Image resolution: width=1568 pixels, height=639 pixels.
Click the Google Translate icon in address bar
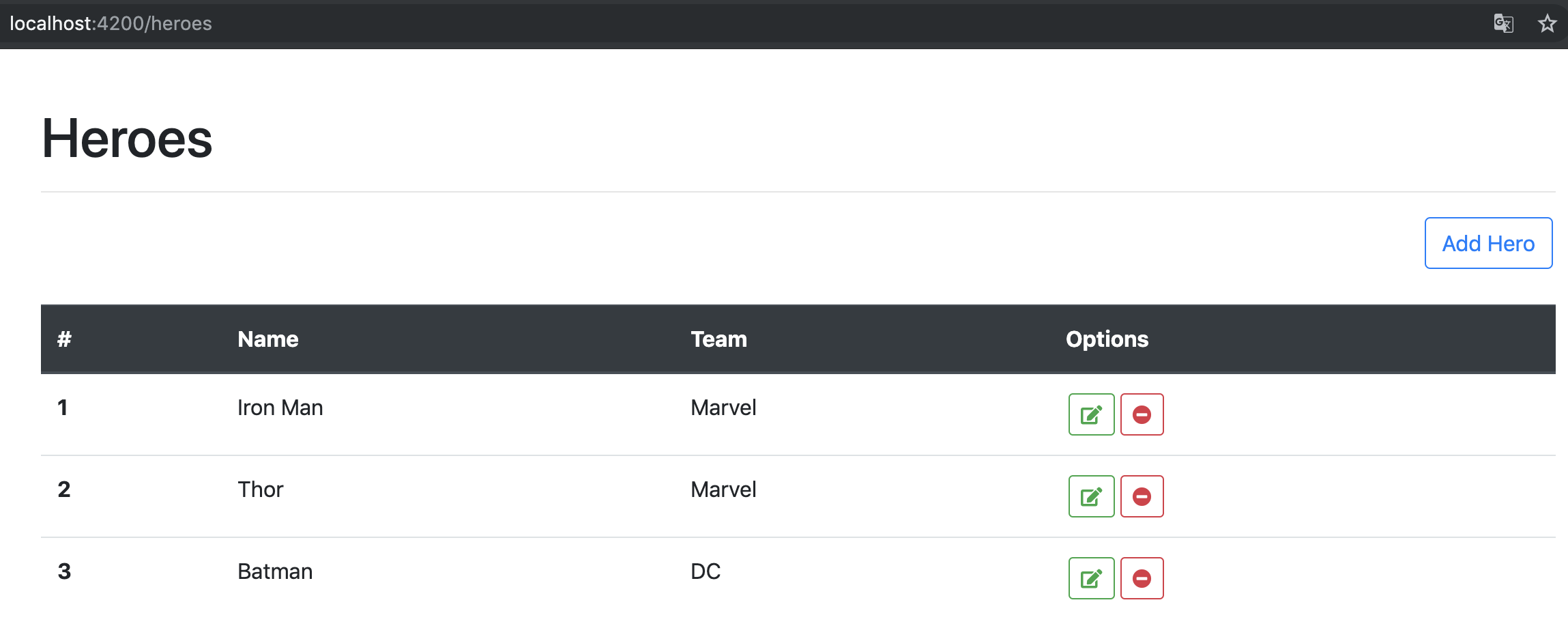click(x=1503, y=24)
